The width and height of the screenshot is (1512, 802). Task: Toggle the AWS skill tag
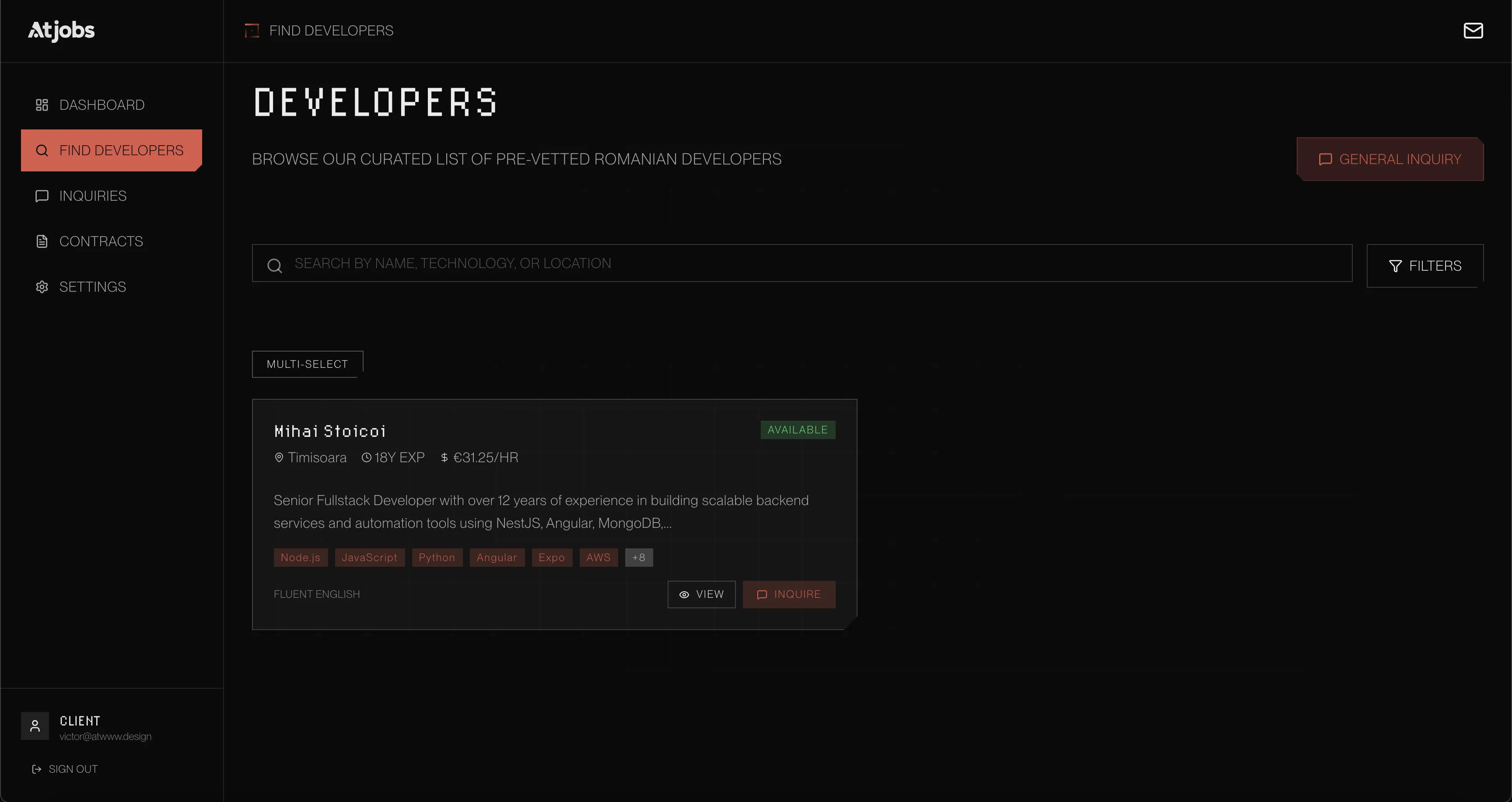click(x=598, y=558)
